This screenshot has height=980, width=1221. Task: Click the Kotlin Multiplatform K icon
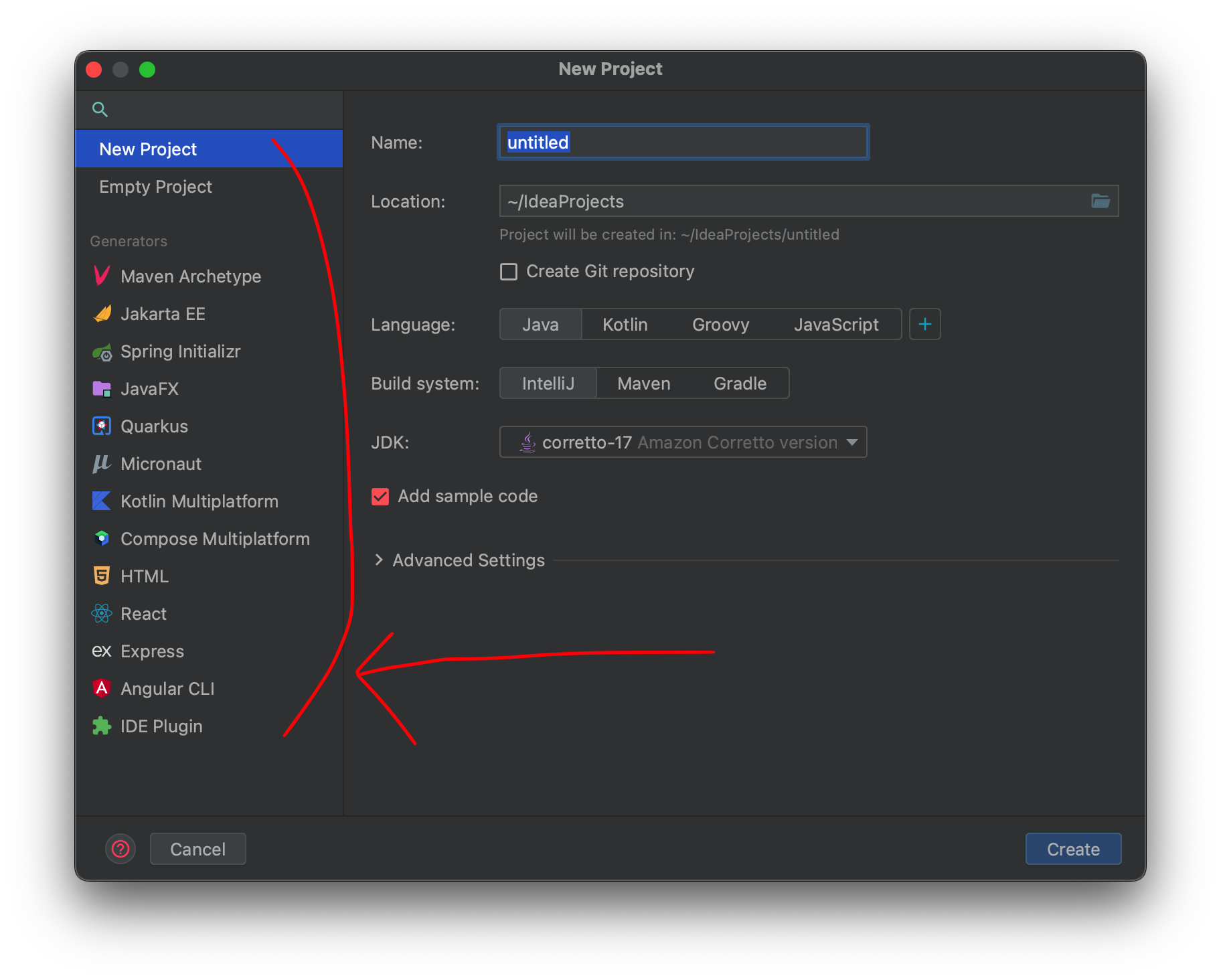pos(102,501)
